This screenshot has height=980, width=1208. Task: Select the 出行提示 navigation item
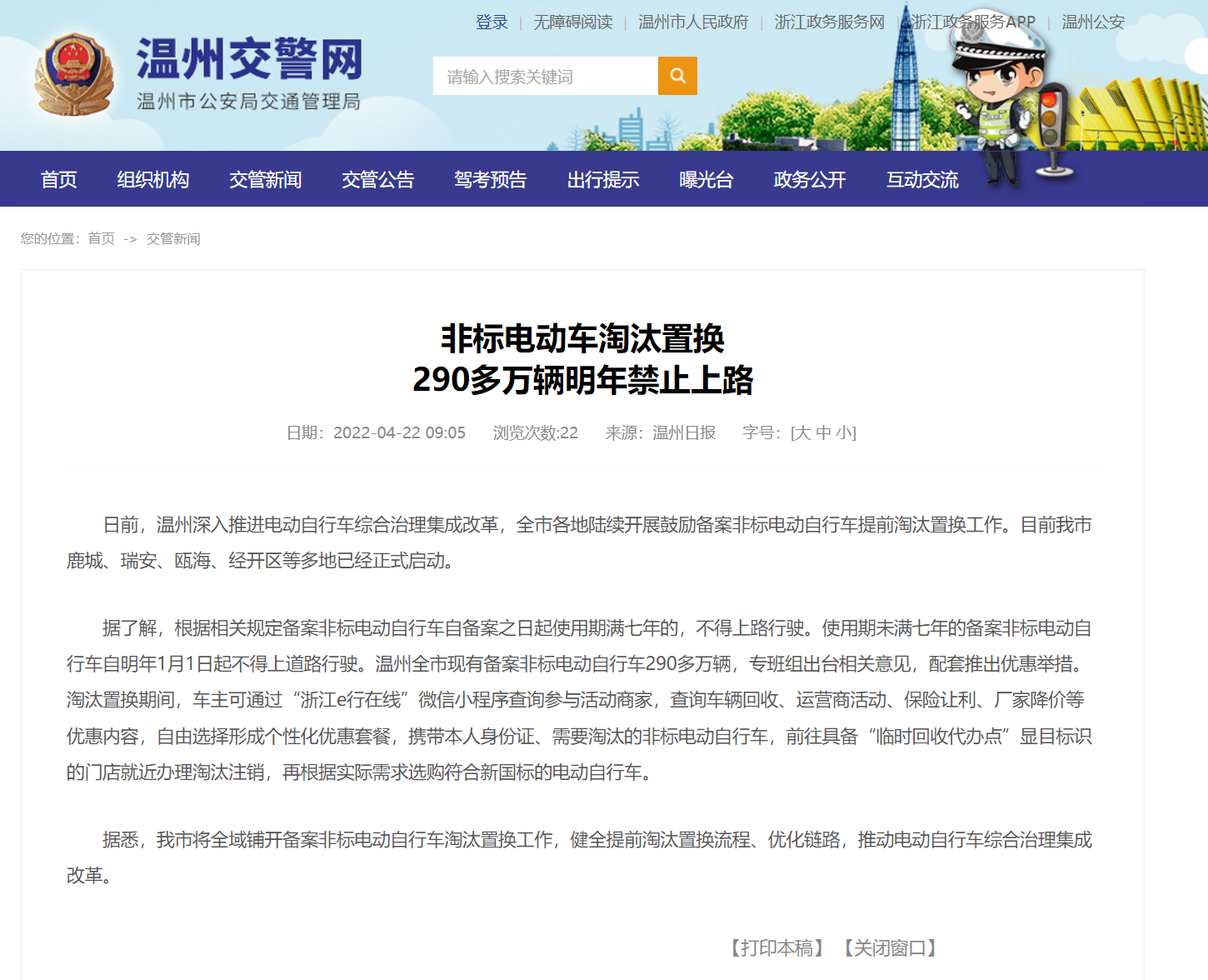pos(602,180)
